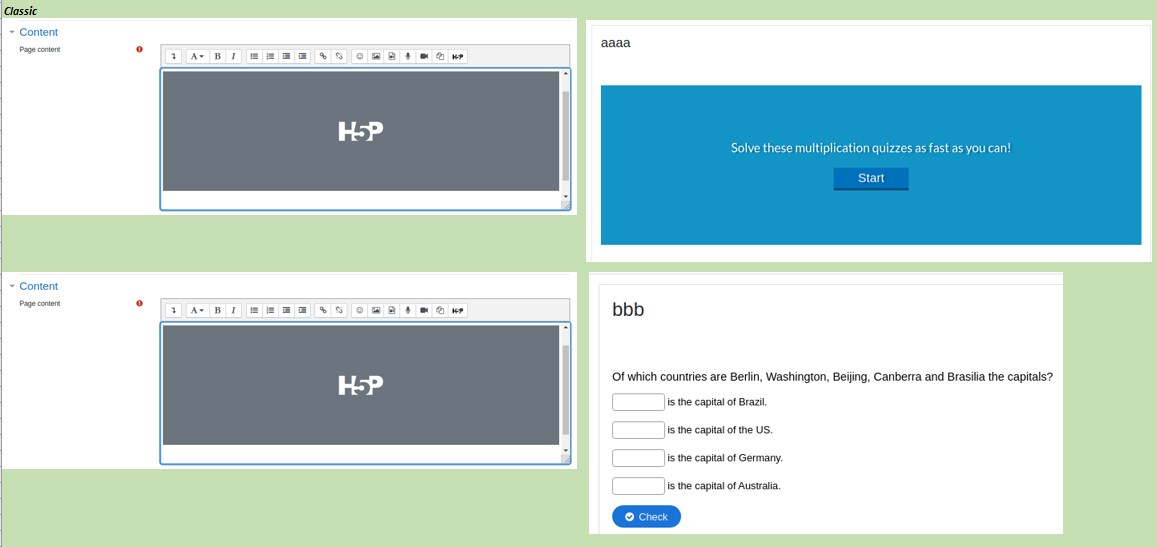Image resolution: width=1157 pixels, height=547 pixels.
Task: Insert link in editor beside bbb preview
Action: click(322, 310)
